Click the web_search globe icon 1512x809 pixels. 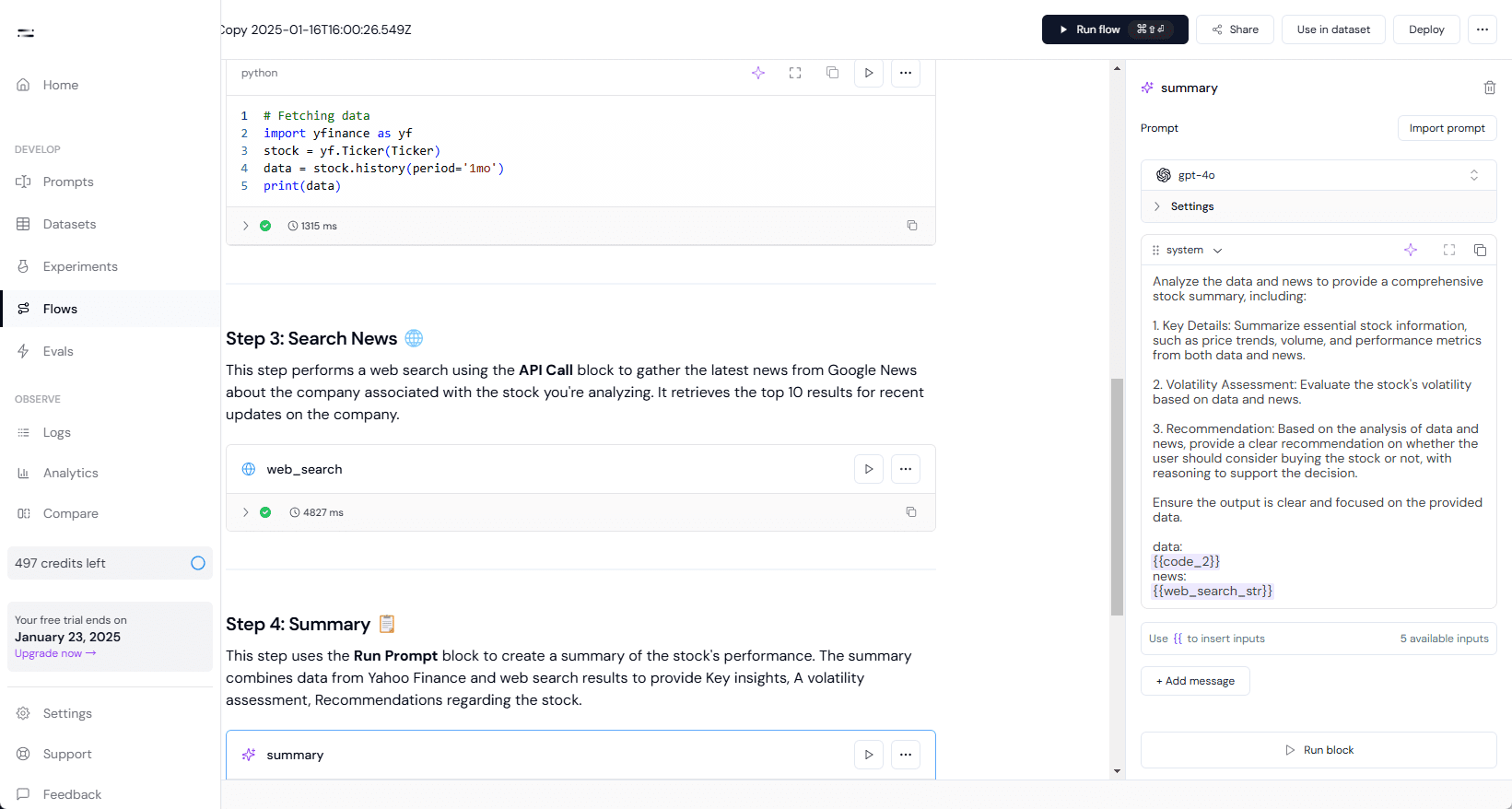(249, 469)
